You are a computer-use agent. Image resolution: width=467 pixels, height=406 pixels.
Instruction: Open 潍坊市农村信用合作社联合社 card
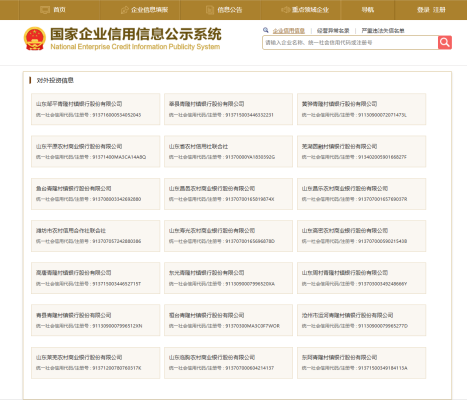(96, 236)
